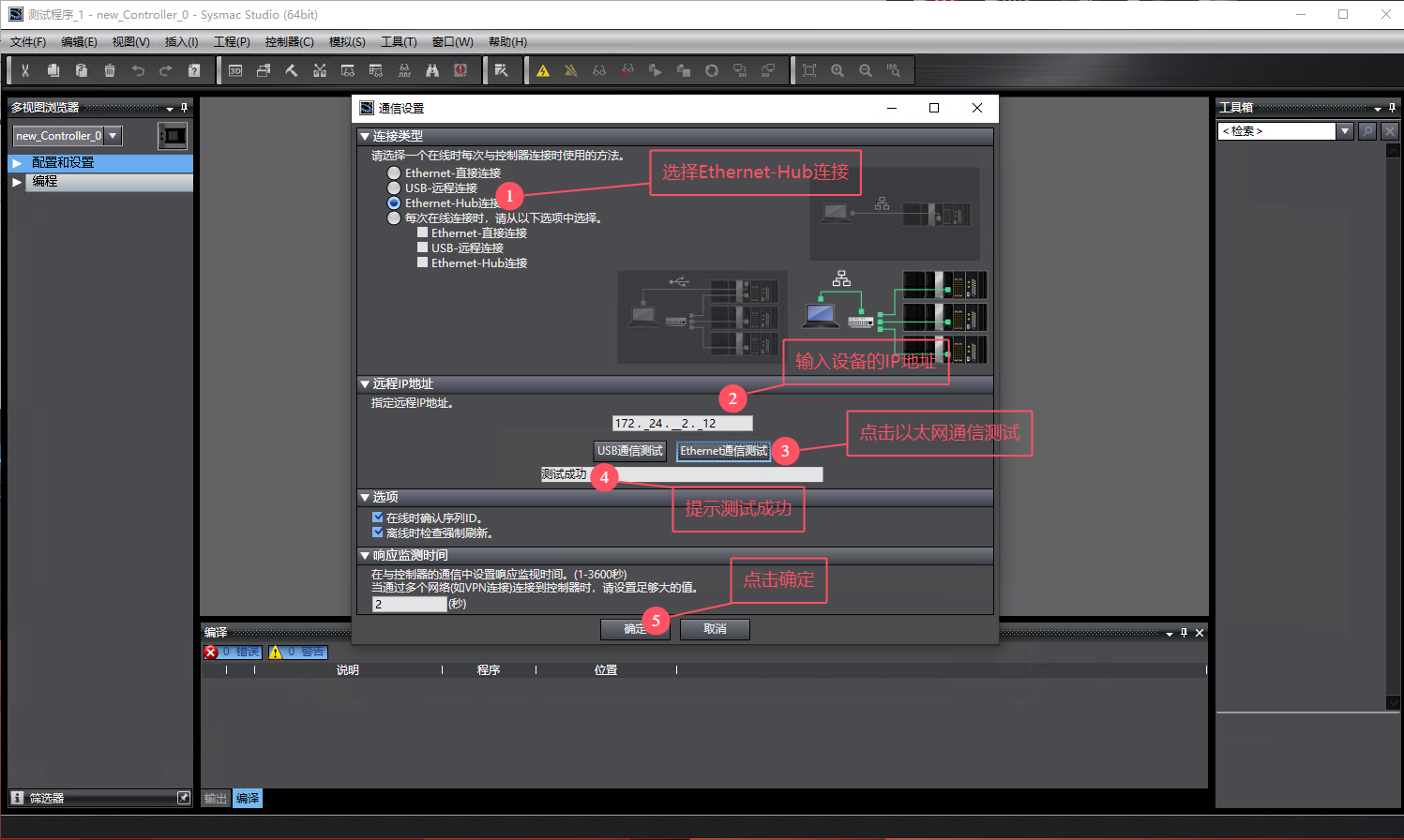Click the 取消 button
The image size is (1404, 840).
[715, 629]
